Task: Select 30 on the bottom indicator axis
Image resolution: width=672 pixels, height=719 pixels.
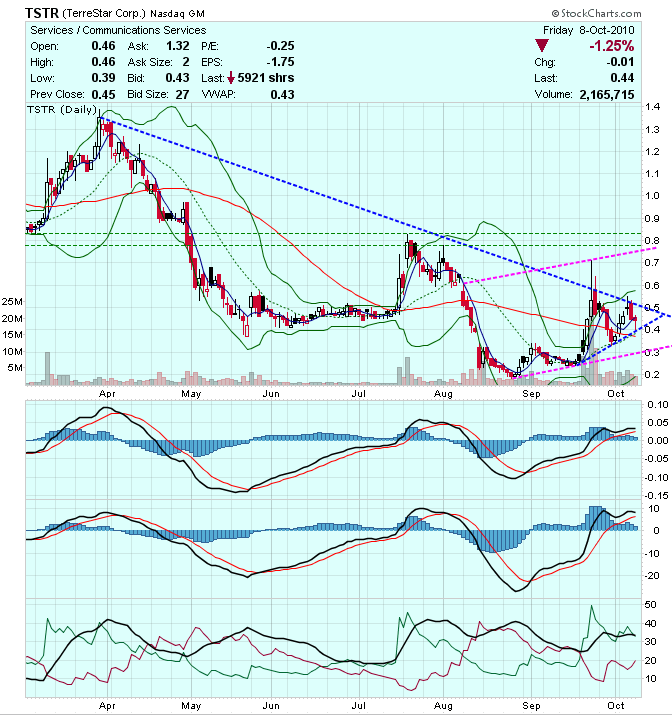Action: [650, 642]
